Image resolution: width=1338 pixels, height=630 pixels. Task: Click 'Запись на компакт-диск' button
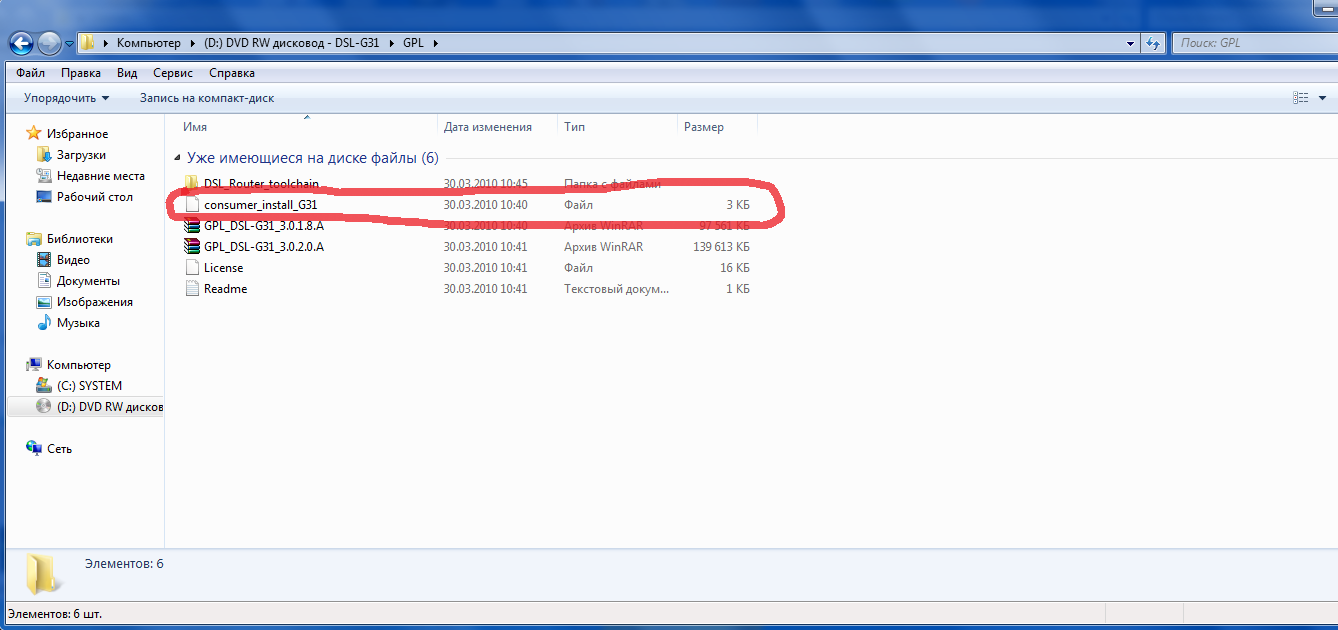click(x=206, y=98)
